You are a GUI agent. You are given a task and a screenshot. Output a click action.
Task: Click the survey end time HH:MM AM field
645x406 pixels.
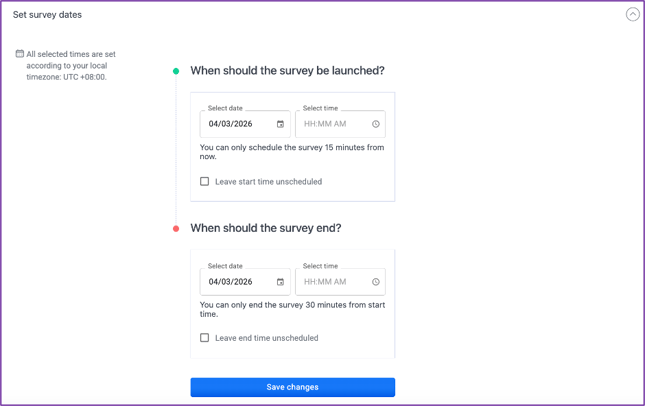point(332,282)
